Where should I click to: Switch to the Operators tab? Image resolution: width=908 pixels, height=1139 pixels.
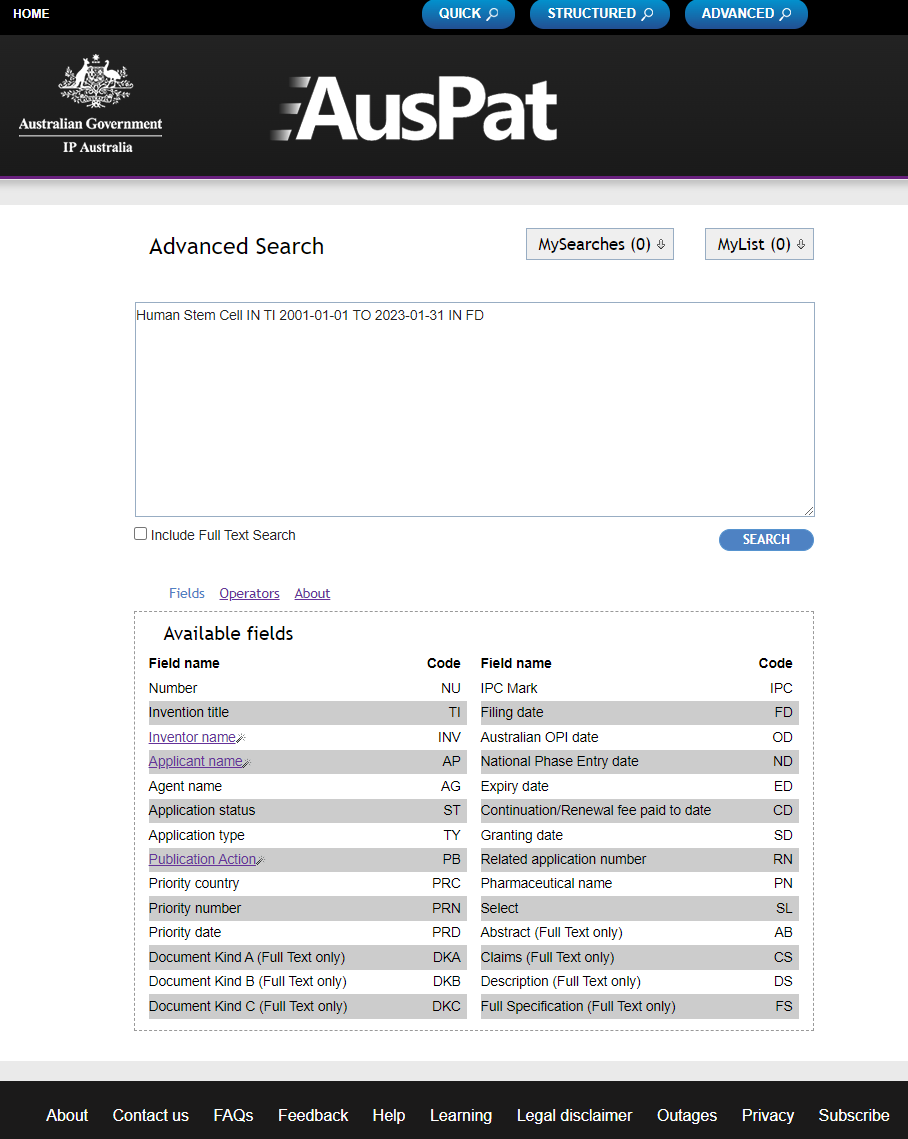coord(249,593)
